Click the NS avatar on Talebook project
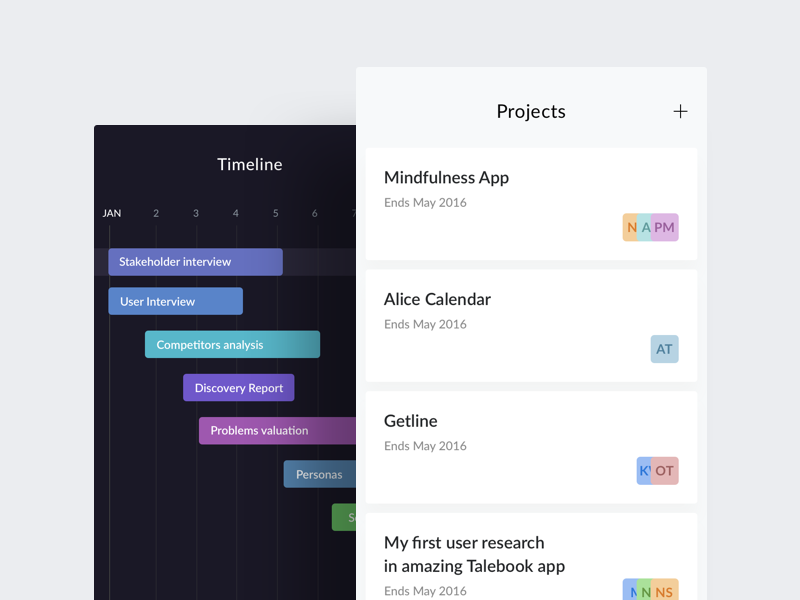The width and height of the screenshot is (800, 600). coord(665,591)
